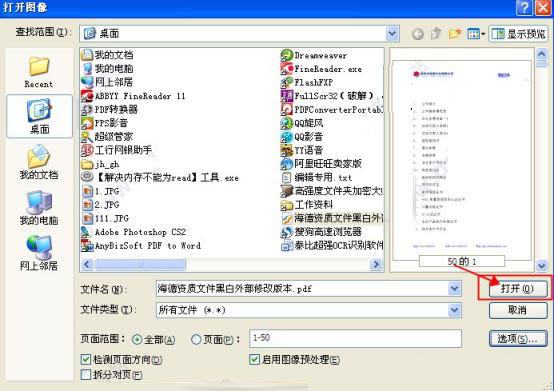Open the view menu icon
Screen dimensions: 554x391
476,34
